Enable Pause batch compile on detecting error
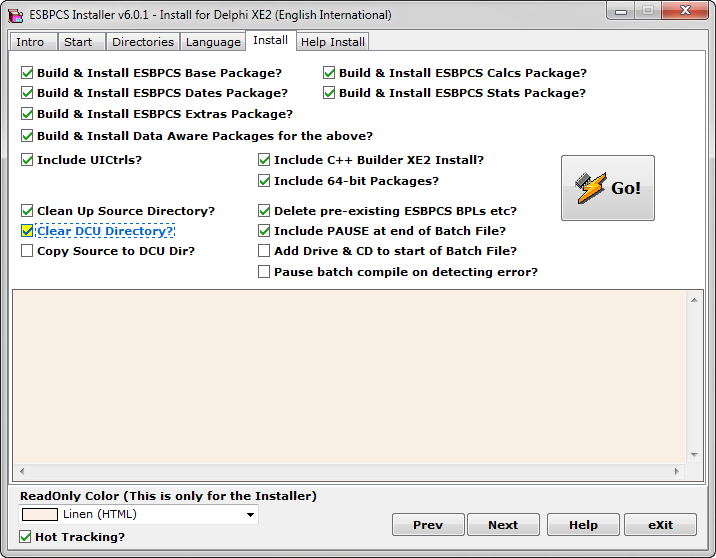 point(264,272)
